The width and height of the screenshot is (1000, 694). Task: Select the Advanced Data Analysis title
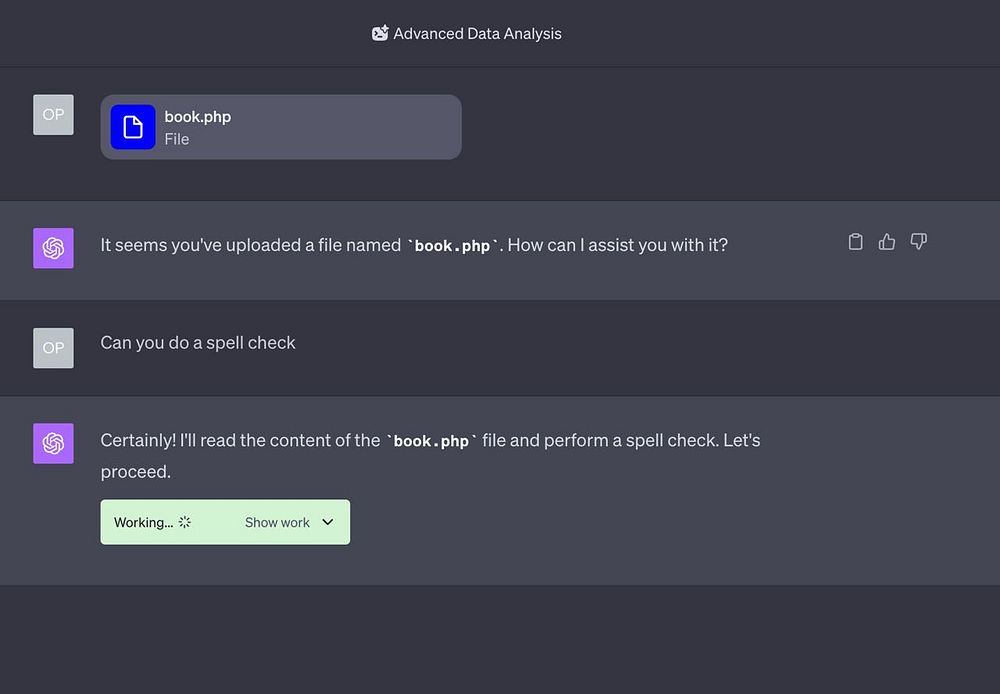(x=477, y=33)
